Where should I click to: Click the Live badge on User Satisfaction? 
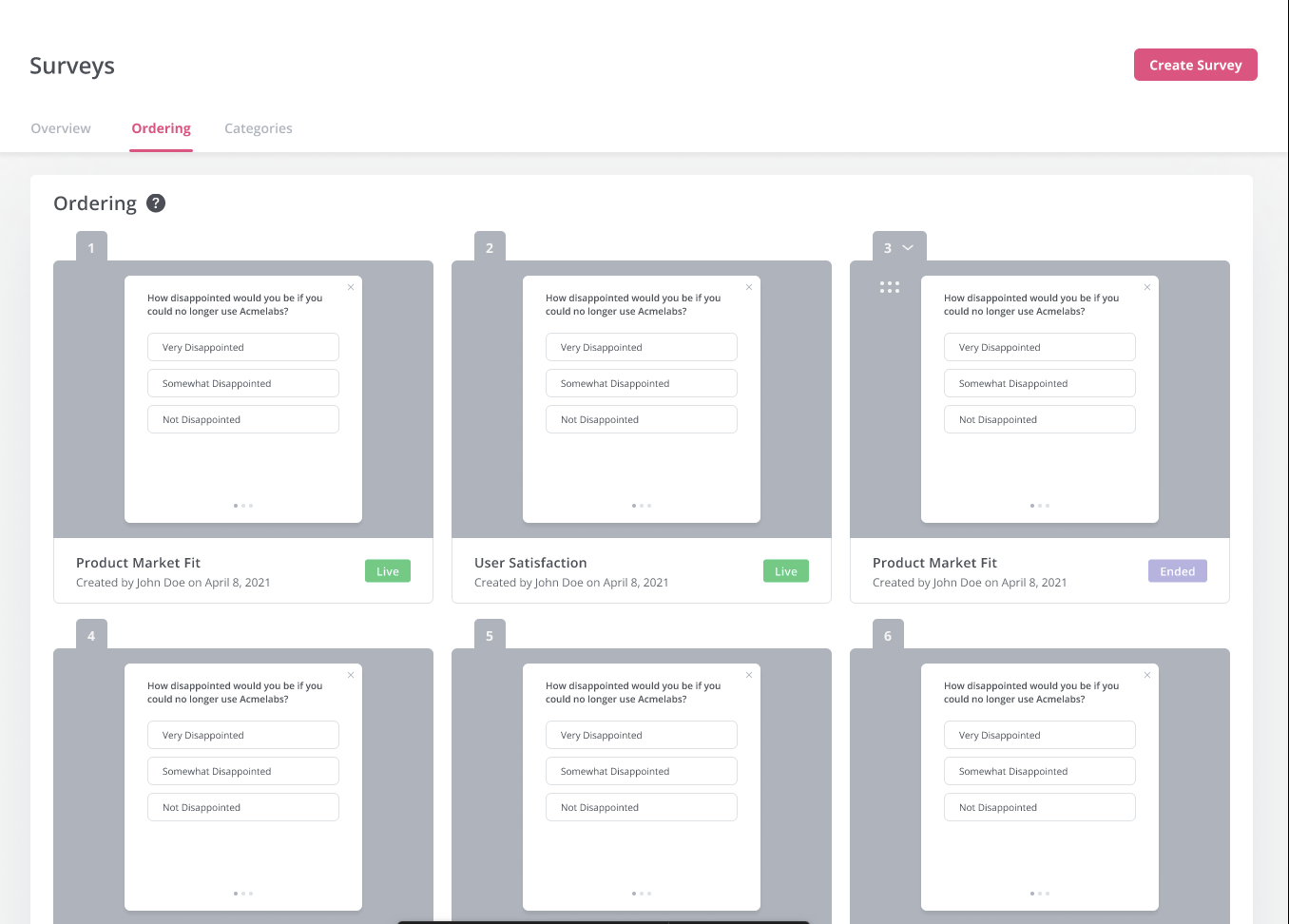(785, 571)
